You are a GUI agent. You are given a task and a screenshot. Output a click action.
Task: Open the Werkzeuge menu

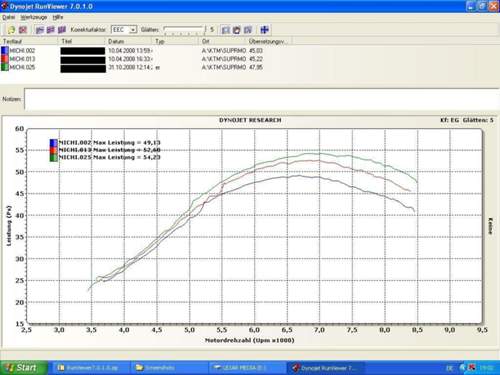click(x=34, y=17)
